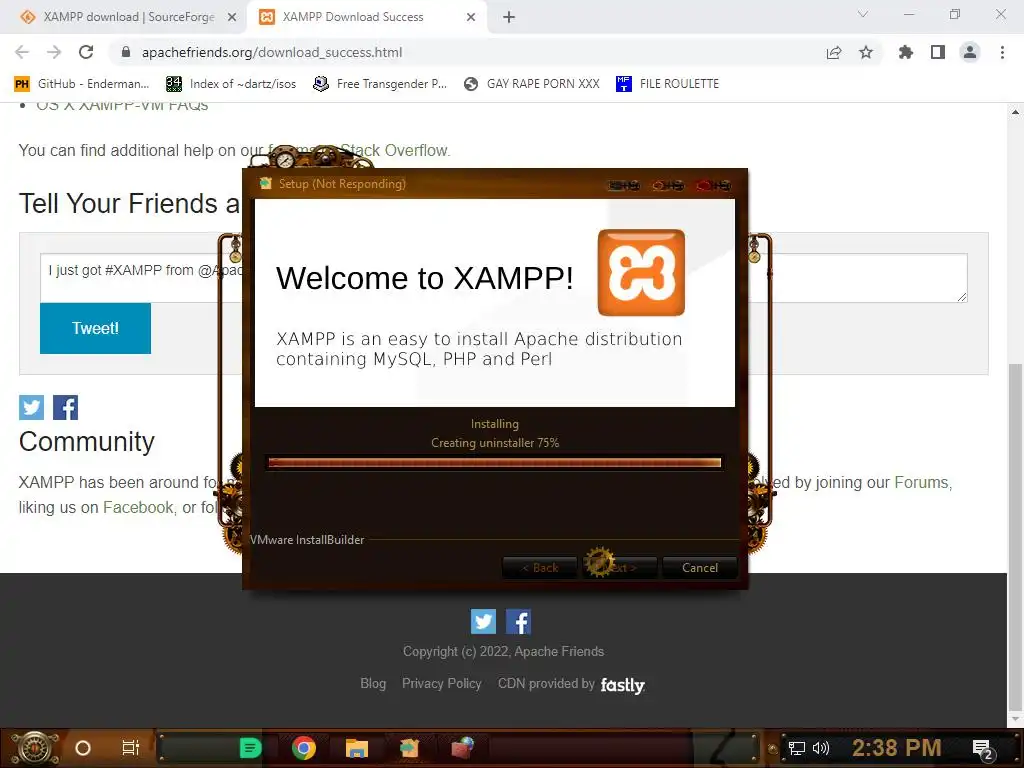This screenshot has height=768, width=1024.
Task: Open the Facebook icon above Community
Action: pos(65,408)
